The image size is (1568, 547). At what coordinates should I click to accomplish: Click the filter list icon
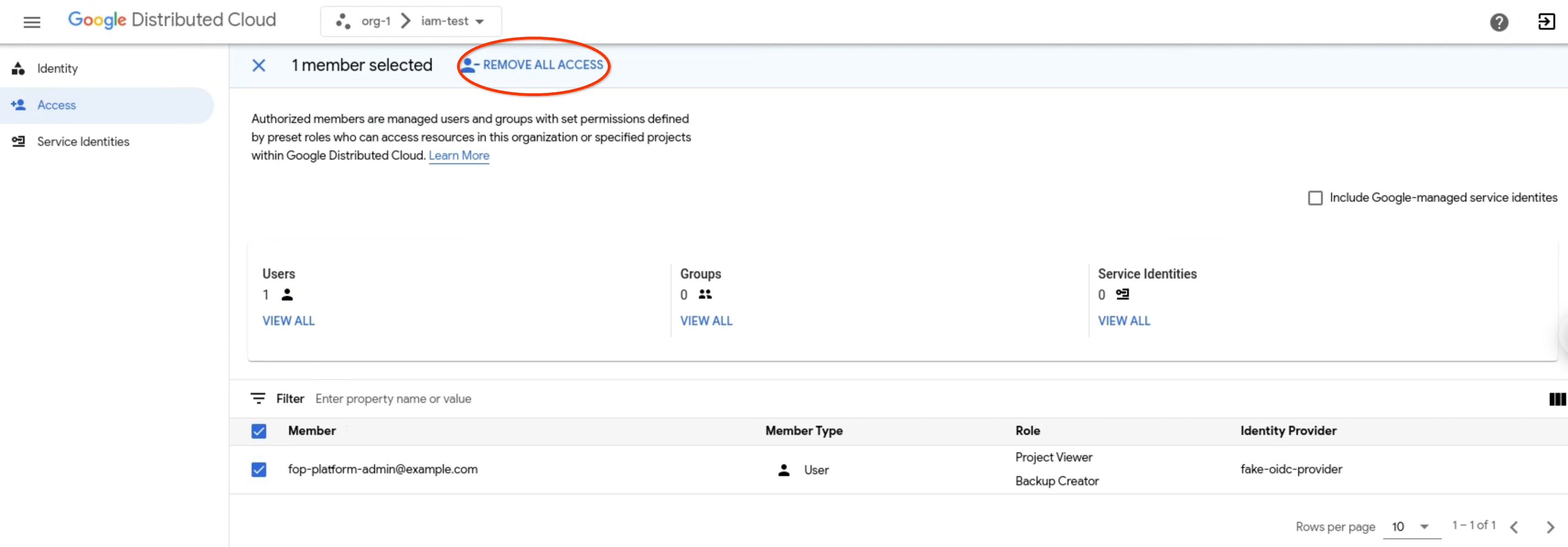pos(258,398)
